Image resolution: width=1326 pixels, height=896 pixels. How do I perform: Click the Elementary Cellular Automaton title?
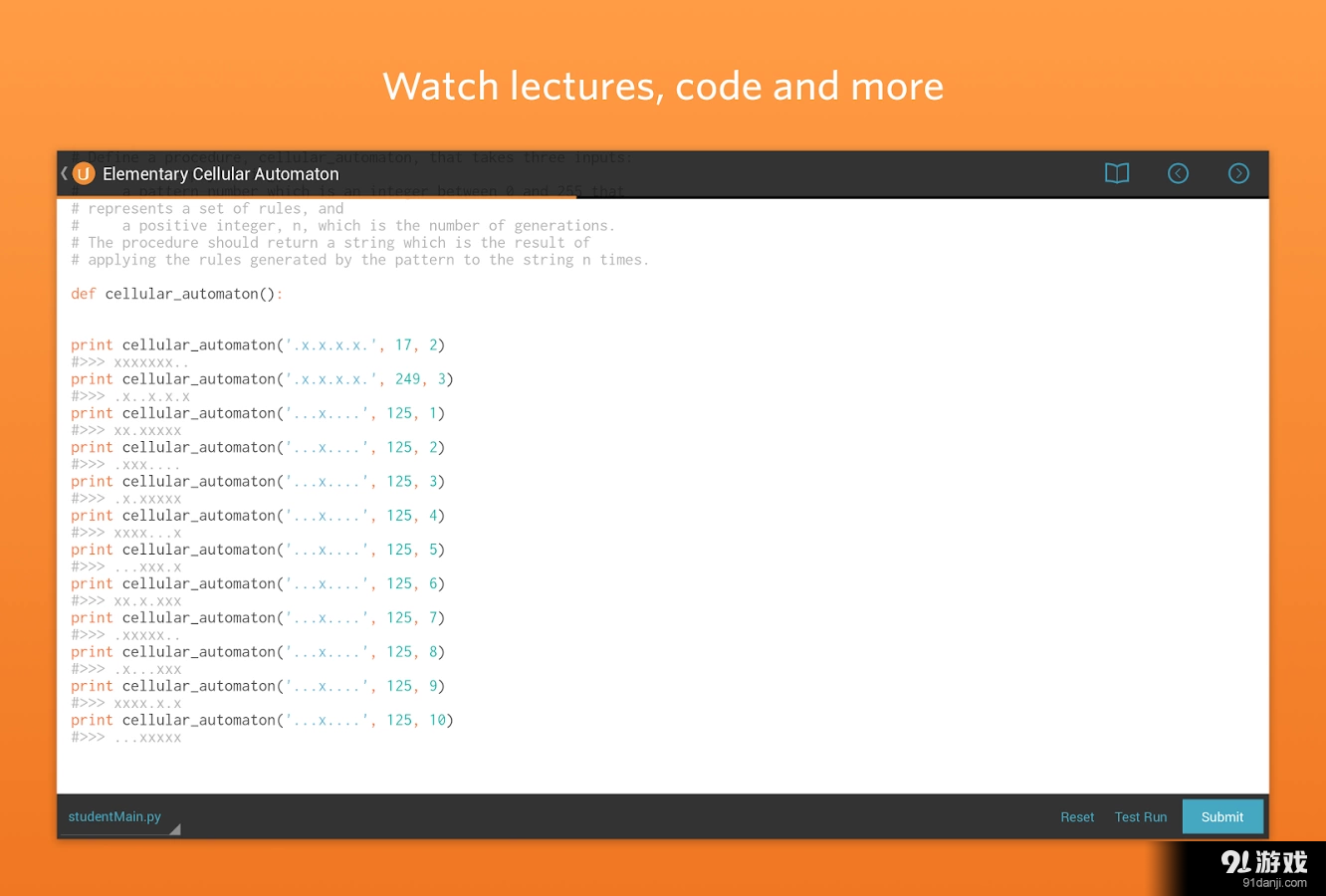coord(220,174)
